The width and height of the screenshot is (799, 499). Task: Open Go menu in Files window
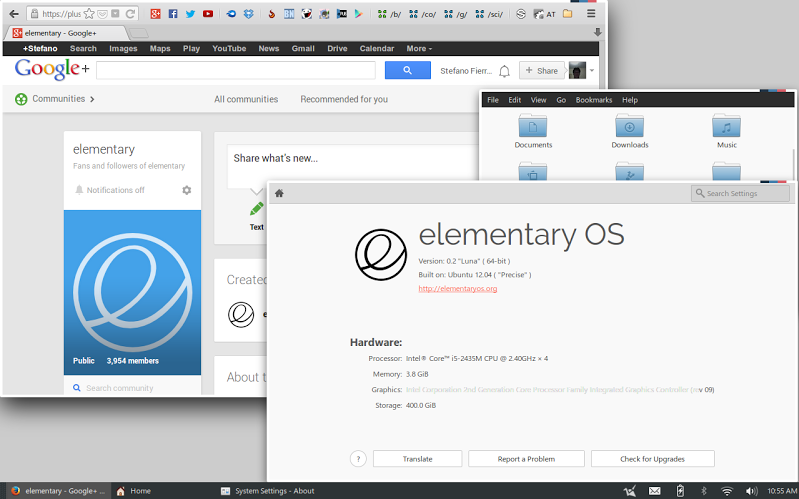pyautogui.click(x=561, y=100)
